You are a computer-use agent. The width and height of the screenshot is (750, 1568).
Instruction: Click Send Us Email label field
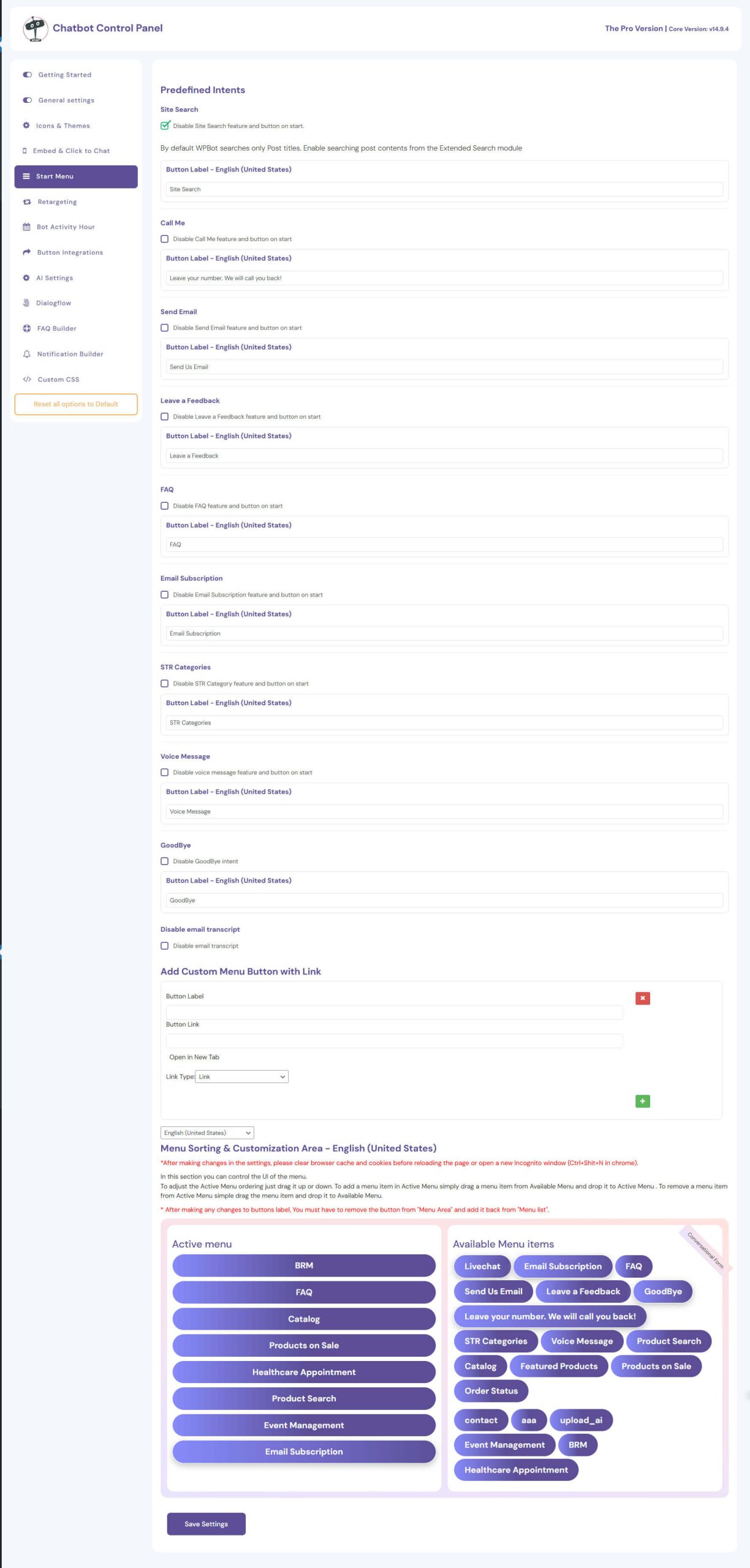[444, 367]
